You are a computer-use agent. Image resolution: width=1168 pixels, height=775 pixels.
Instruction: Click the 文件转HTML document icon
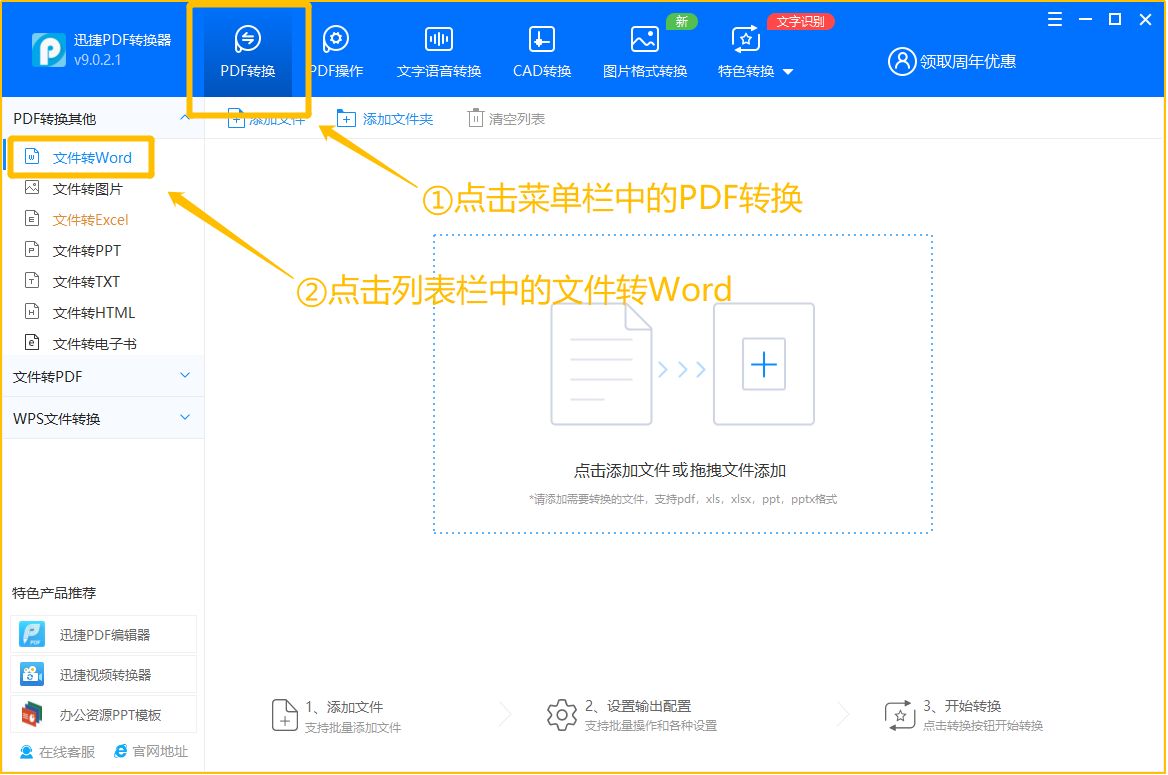32,311
